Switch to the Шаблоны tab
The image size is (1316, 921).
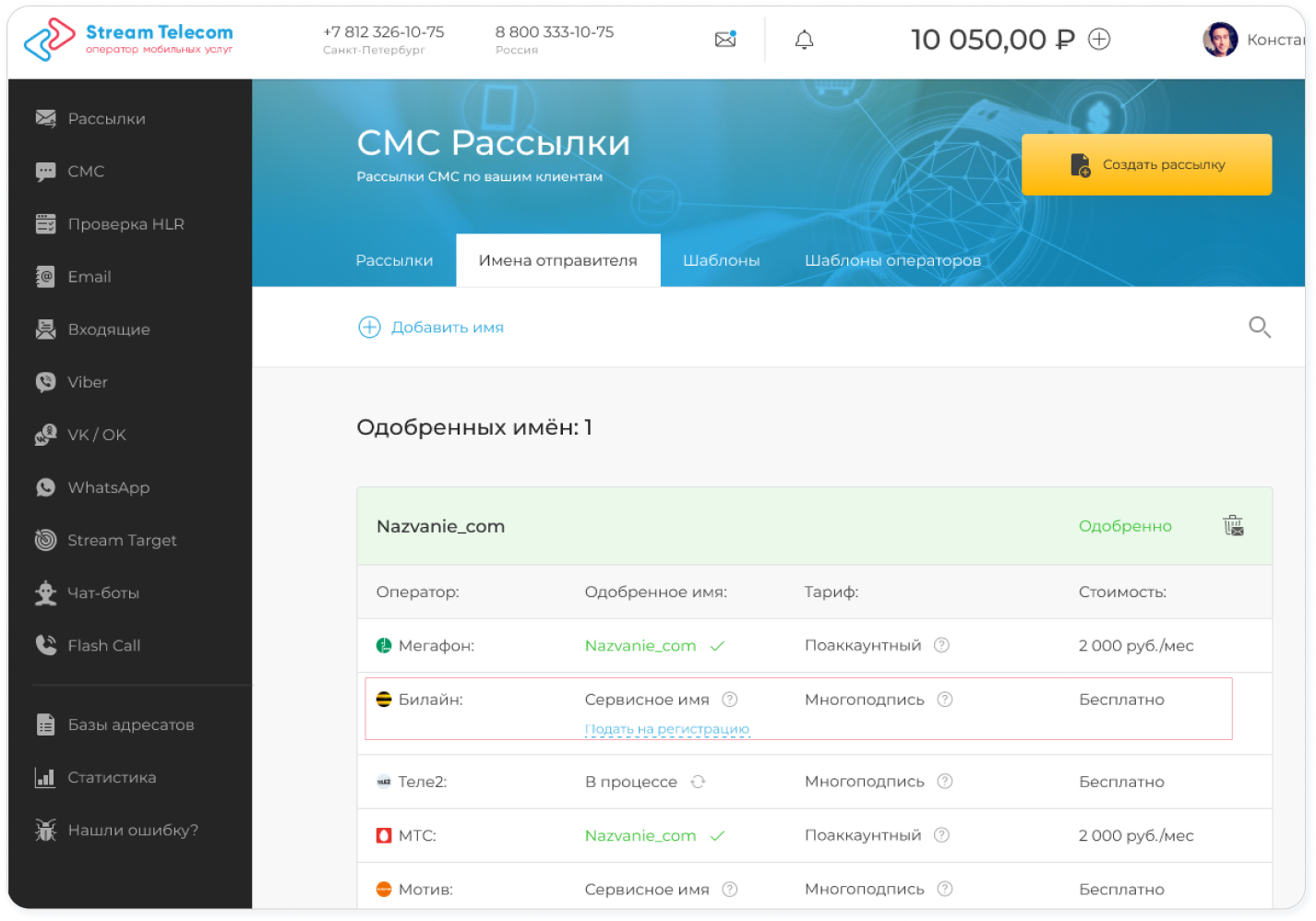coord(721,260)
